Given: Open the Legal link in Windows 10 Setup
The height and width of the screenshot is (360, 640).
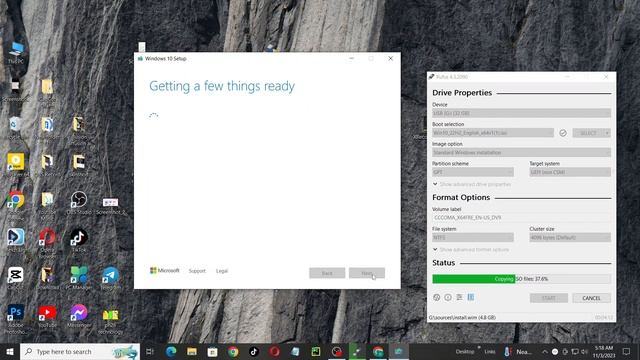Looking at the screenshot, I should 222,271.
